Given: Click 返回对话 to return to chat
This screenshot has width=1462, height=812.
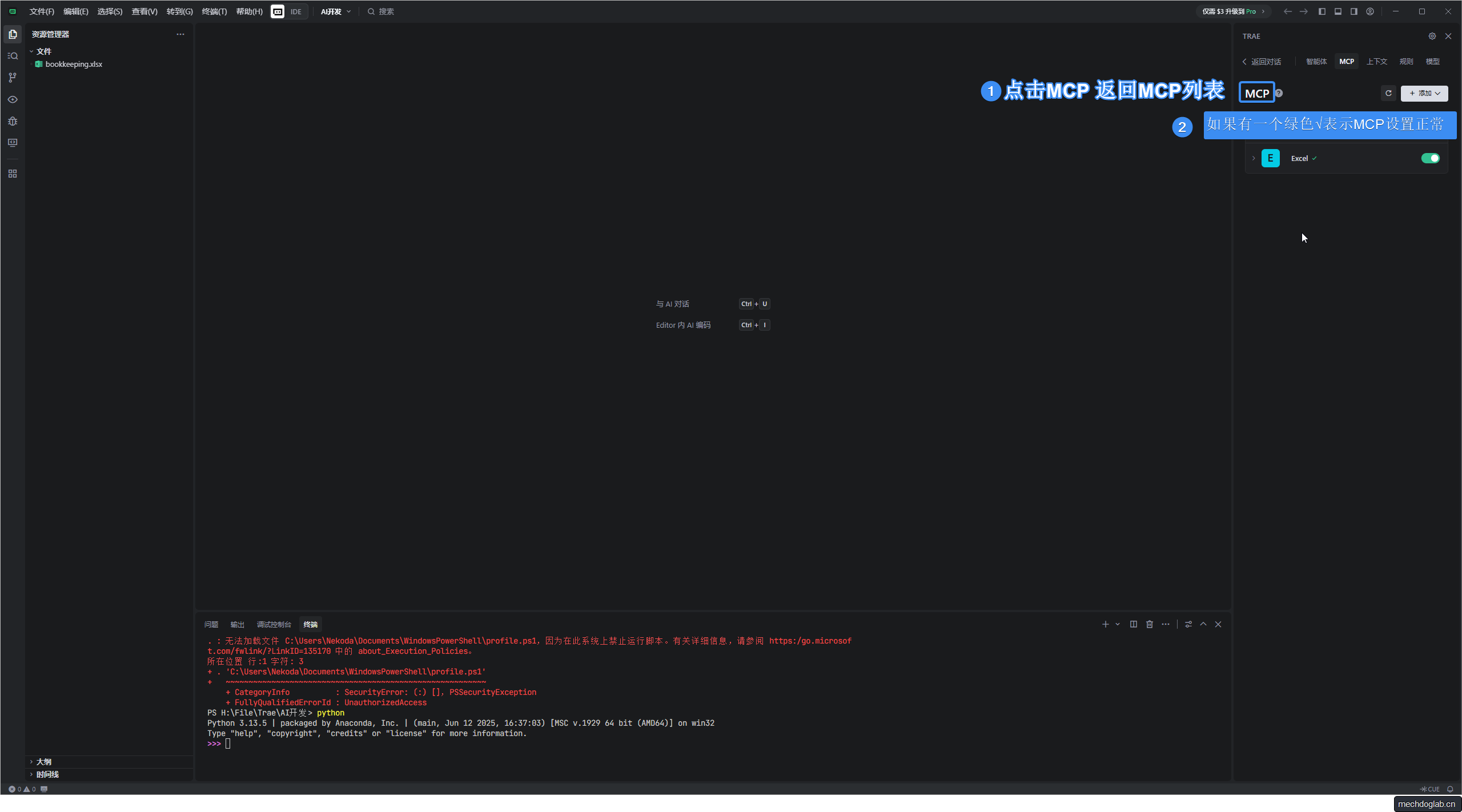Looking at the screenshot, I should [1262, 61].
